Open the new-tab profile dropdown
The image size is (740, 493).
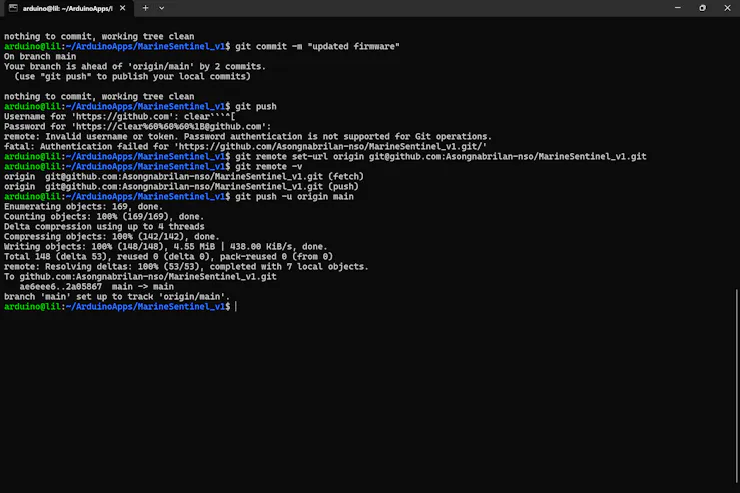161,8
